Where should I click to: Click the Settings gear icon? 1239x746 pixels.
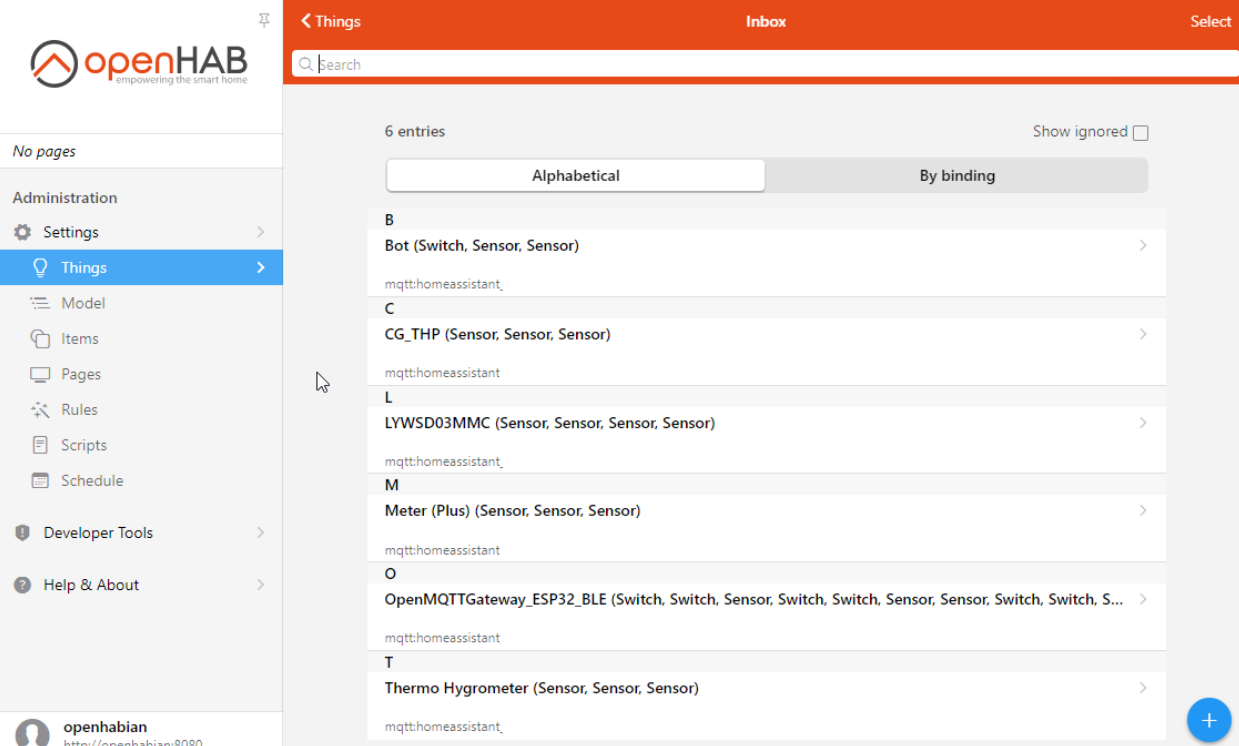(22, 232)
